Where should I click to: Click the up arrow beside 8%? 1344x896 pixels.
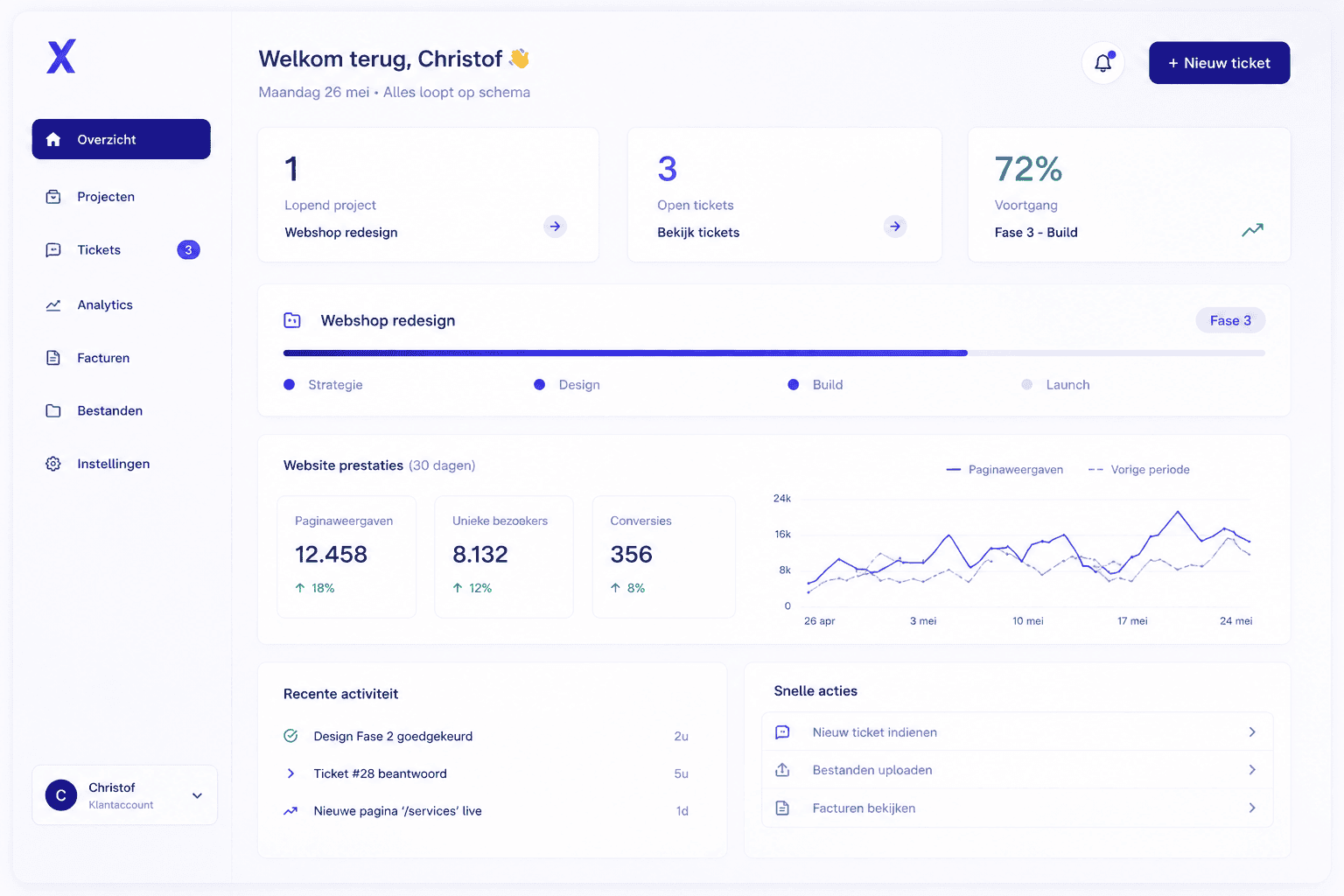tap(615, 588)
